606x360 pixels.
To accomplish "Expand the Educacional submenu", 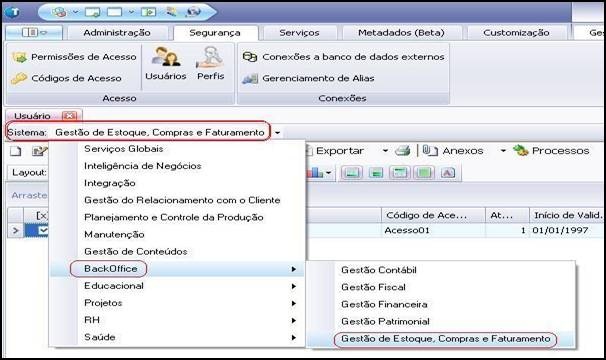I will click(x=177, y=286).
